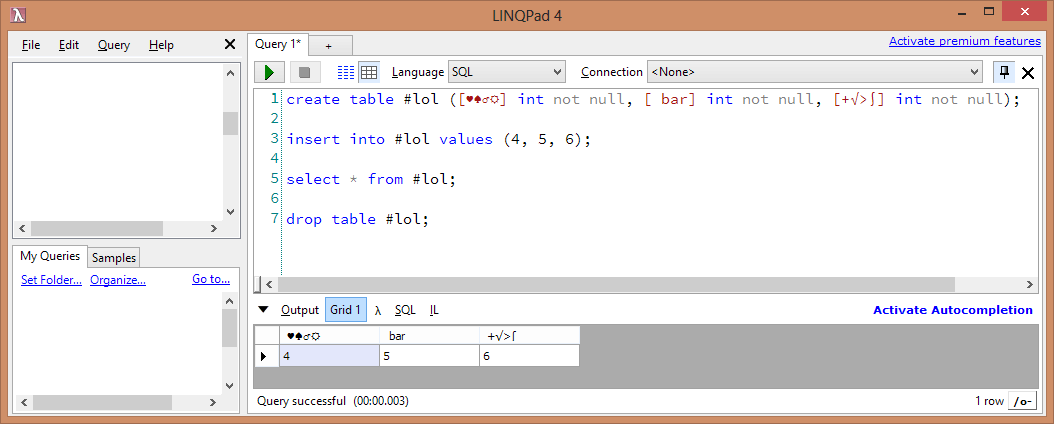This screenshot has width=1054, height=424.
Task: Switch results to rich text view icon
Action: point(346,72)
